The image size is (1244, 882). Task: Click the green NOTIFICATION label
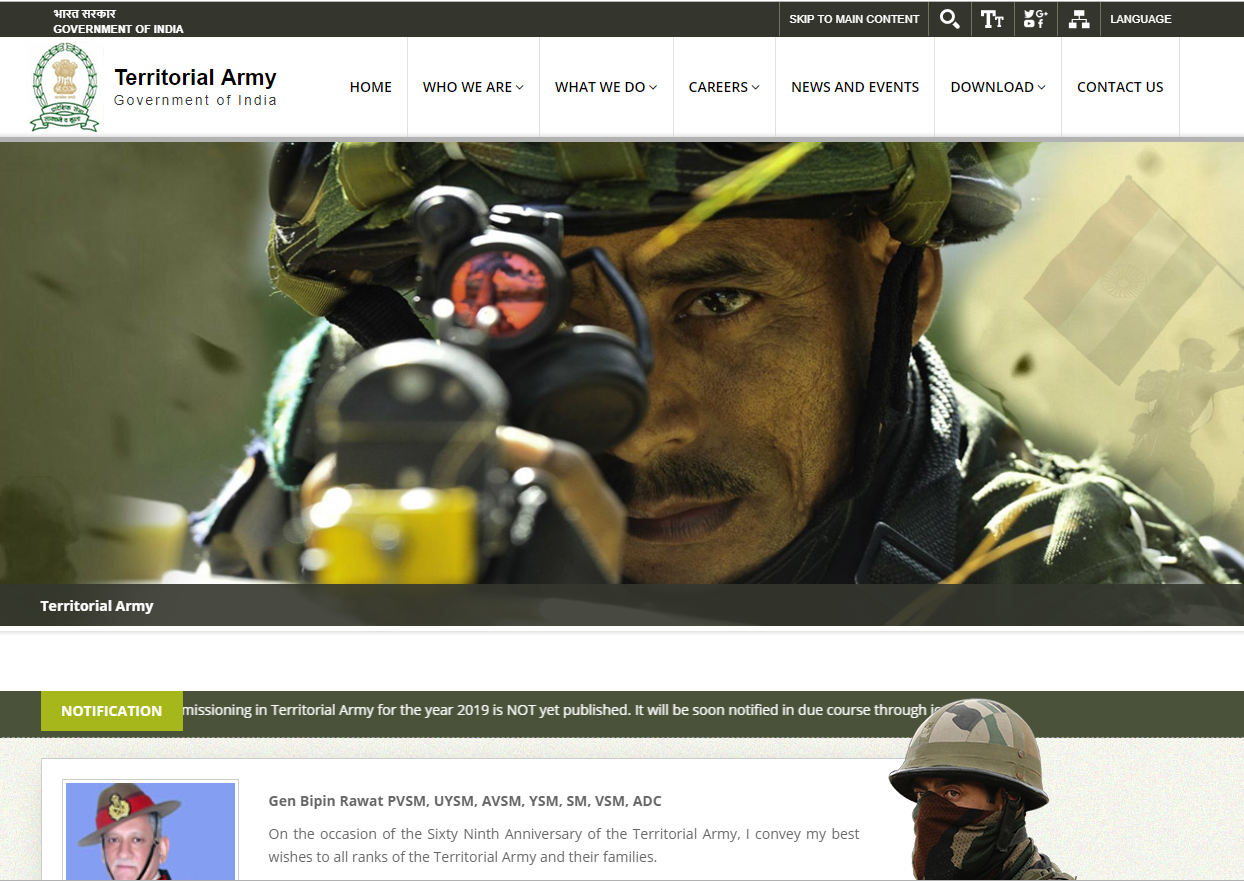(x=111, y=711)
